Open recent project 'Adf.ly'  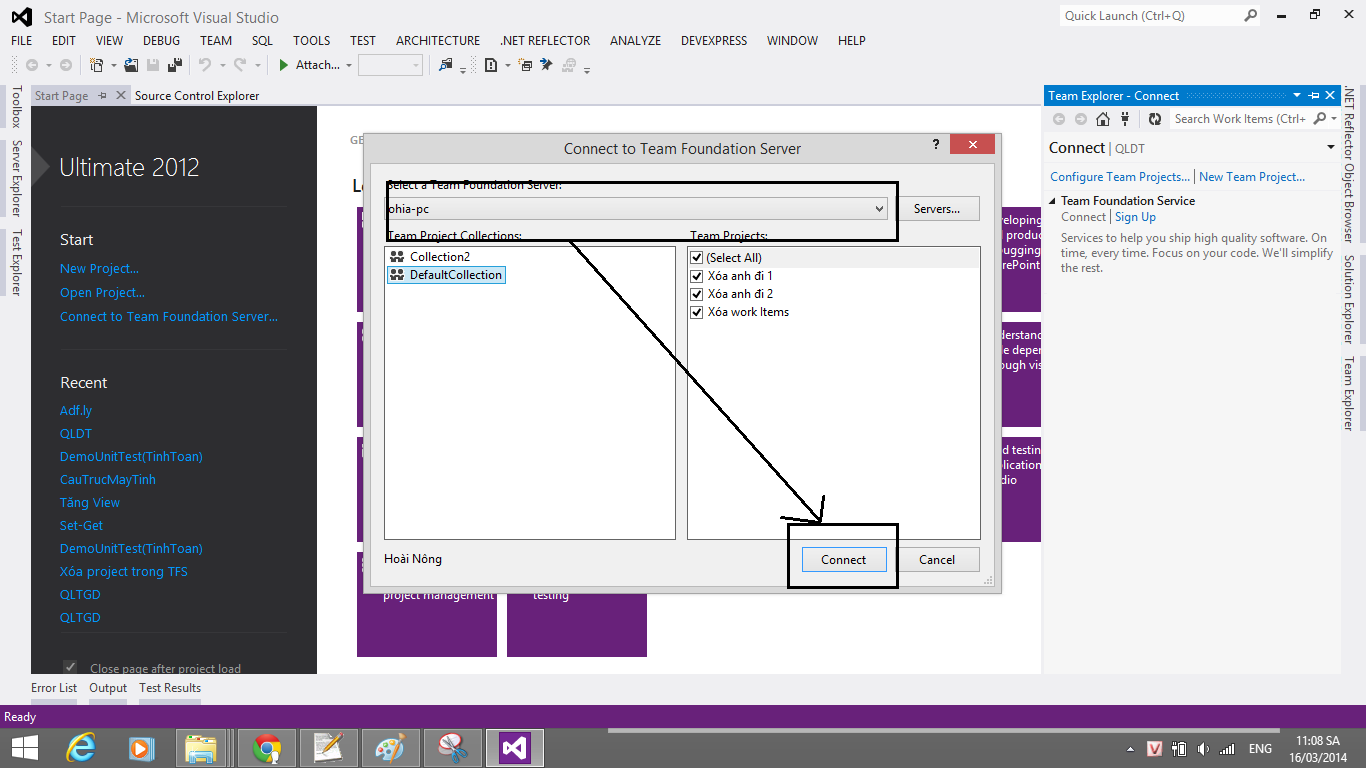tap(76, 411)
